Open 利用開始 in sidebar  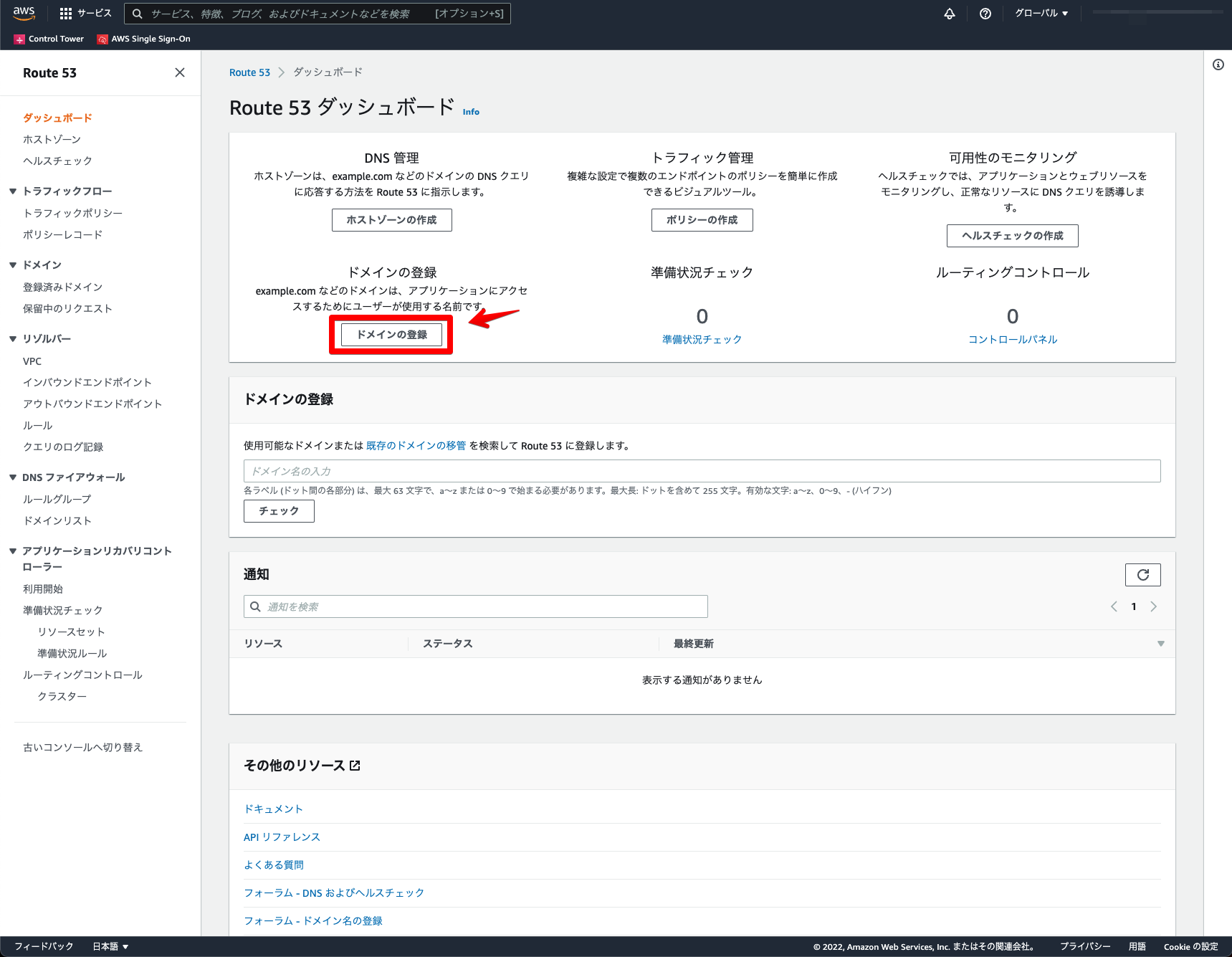(x=43, y=589)
